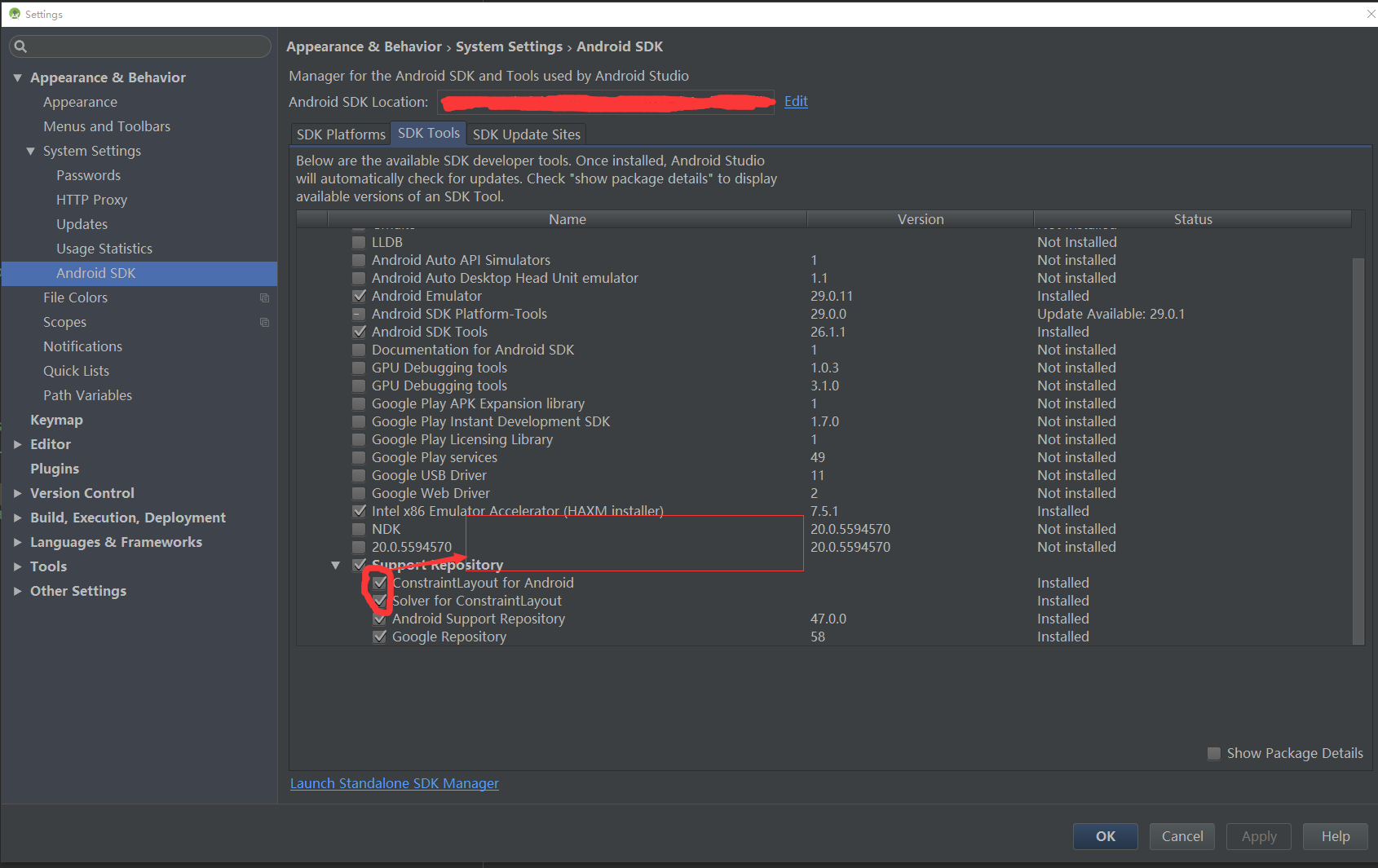Check Google Play services checkbox
Viewport: 1378px width, 868px height.
[359, 457]
